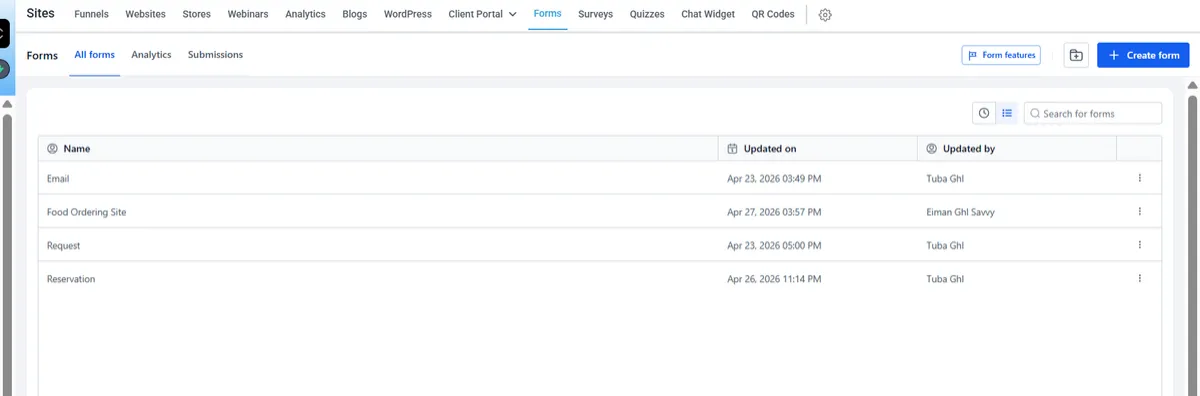Click Tuba Ghl in the Email row
The image size is (1200, 396).
[x=945, y=178]
